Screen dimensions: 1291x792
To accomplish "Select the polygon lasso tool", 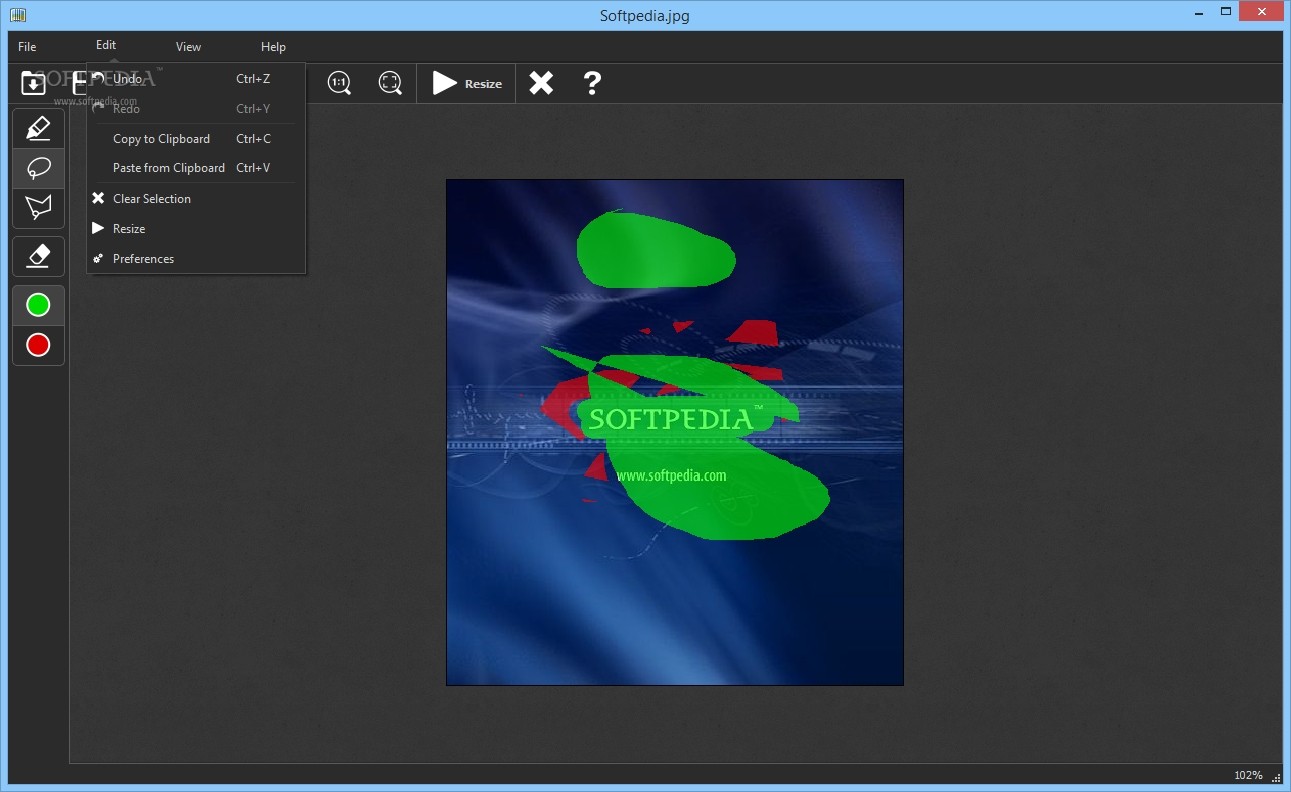I will point(38,208).
